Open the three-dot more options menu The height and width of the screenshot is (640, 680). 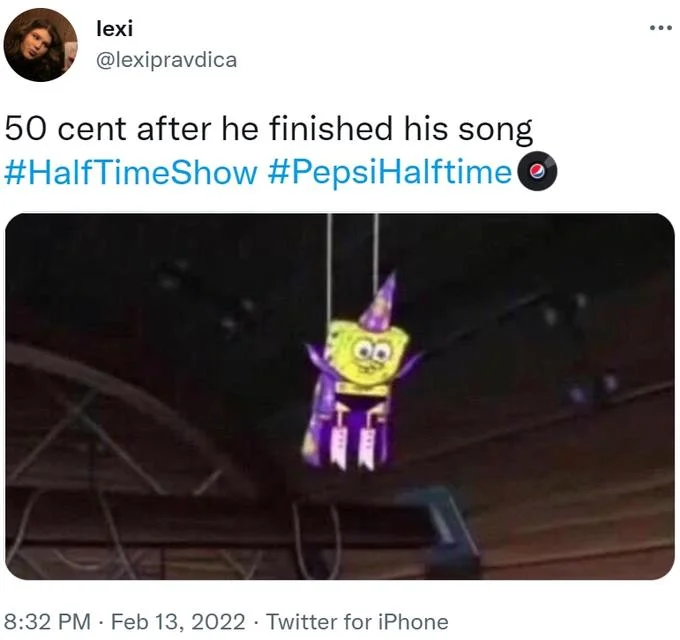[x=661, y=28]
